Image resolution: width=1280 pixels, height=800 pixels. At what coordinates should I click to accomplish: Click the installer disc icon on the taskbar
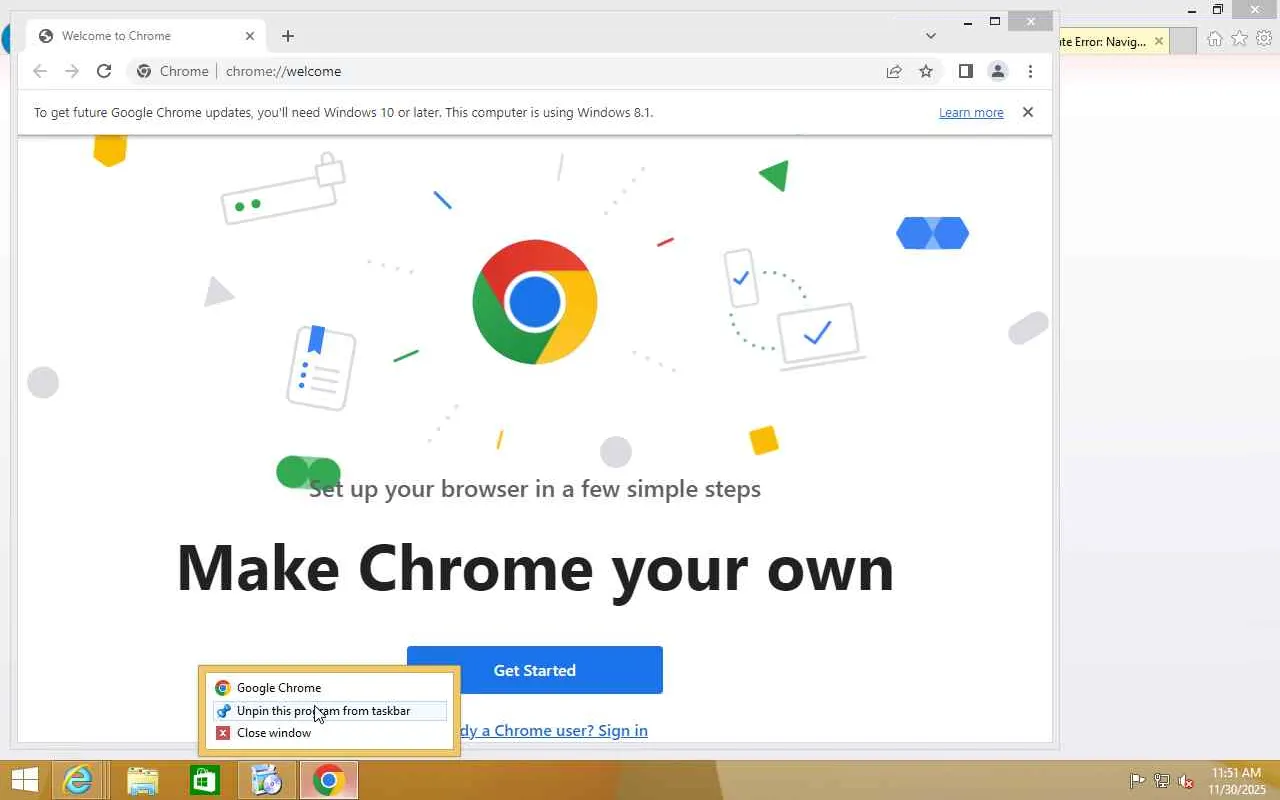tap(267, 780)
